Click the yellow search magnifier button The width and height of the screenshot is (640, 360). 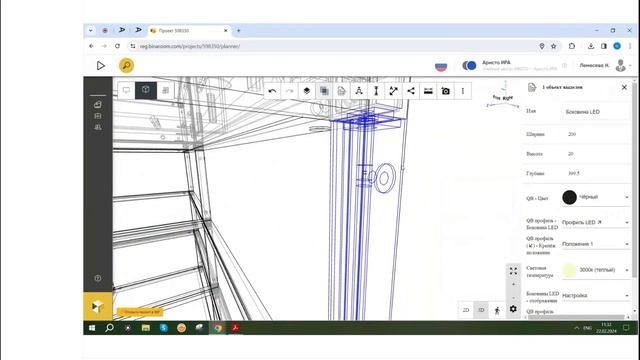(x=127, y=65)
